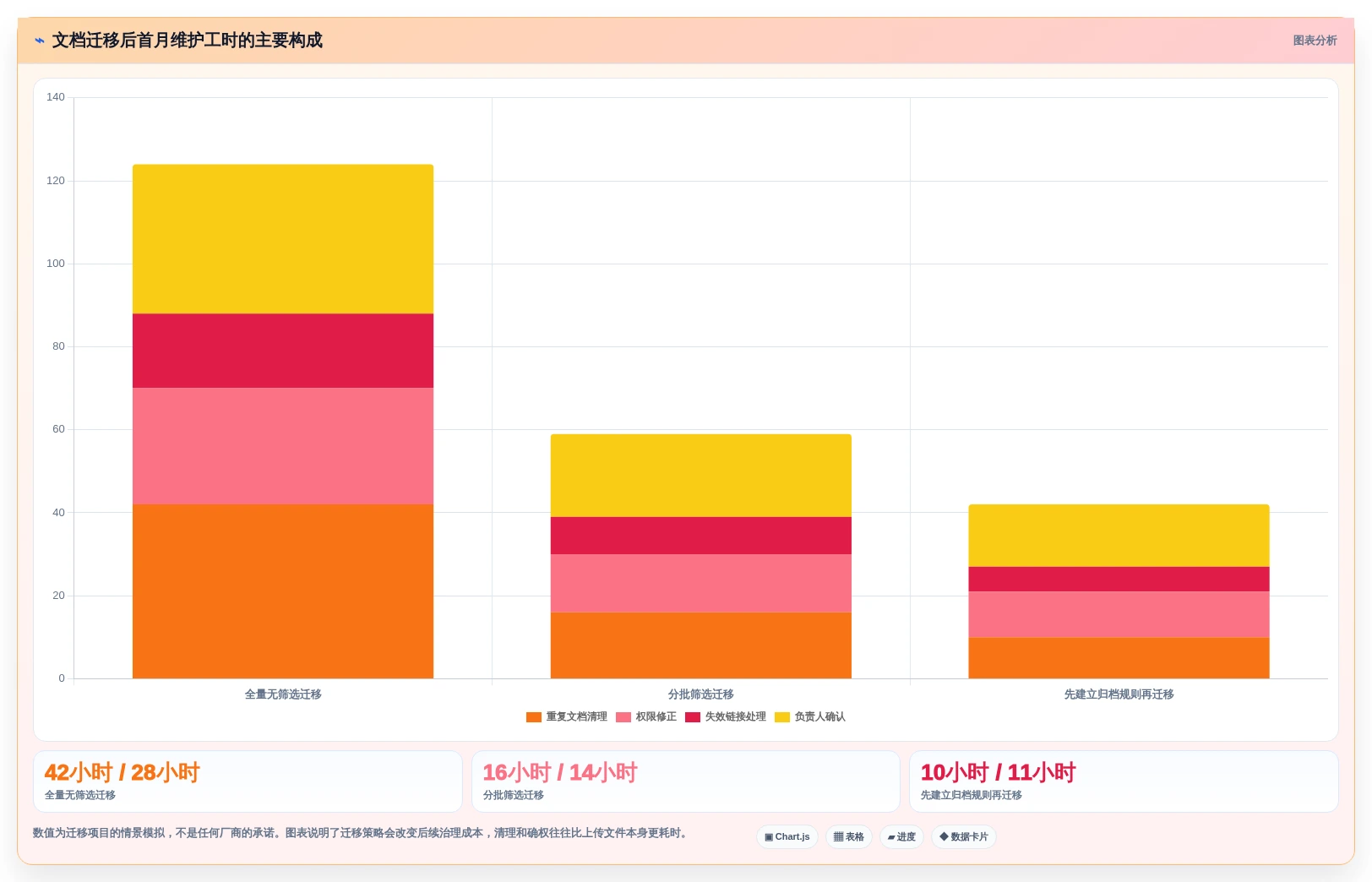Image resolution: width=1372 pixels, height=882 pixels.
Task: Click the yellow segment of 全量无筛选迁移 bar
Action: click(x=283, y=239)
